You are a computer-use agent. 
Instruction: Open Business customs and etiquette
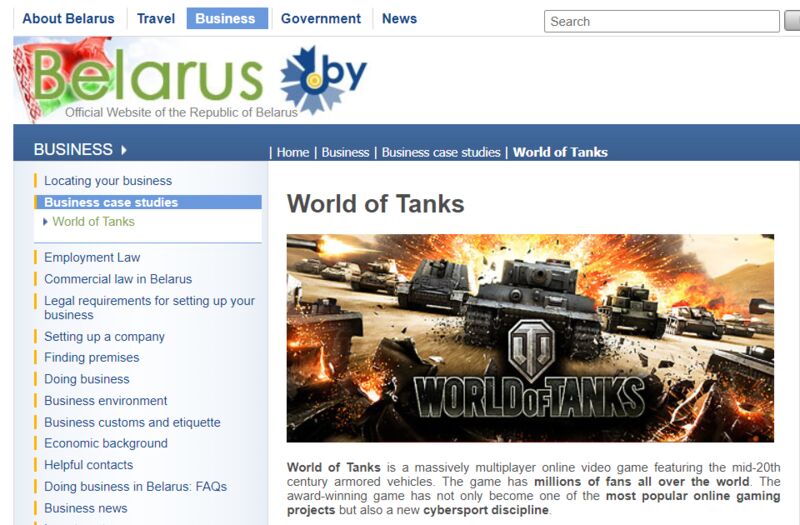click(132, 422)
